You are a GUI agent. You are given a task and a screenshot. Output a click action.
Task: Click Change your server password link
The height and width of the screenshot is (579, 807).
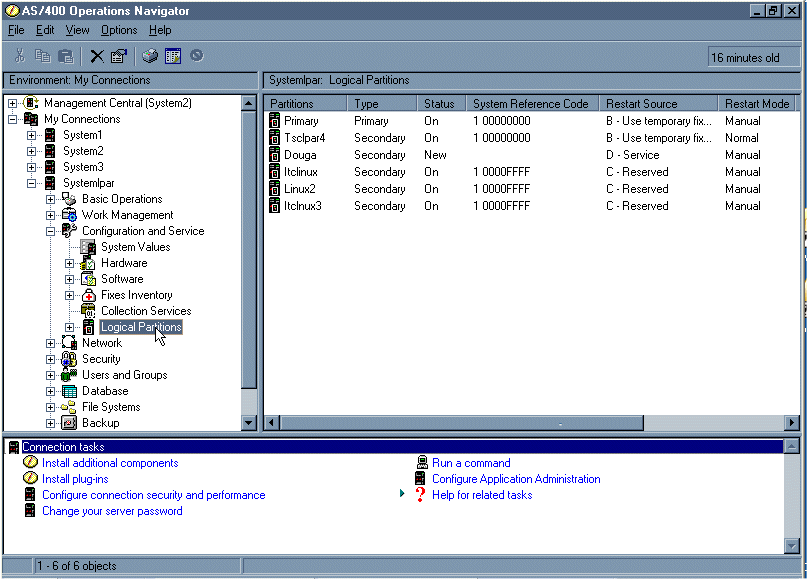[112, 511]
